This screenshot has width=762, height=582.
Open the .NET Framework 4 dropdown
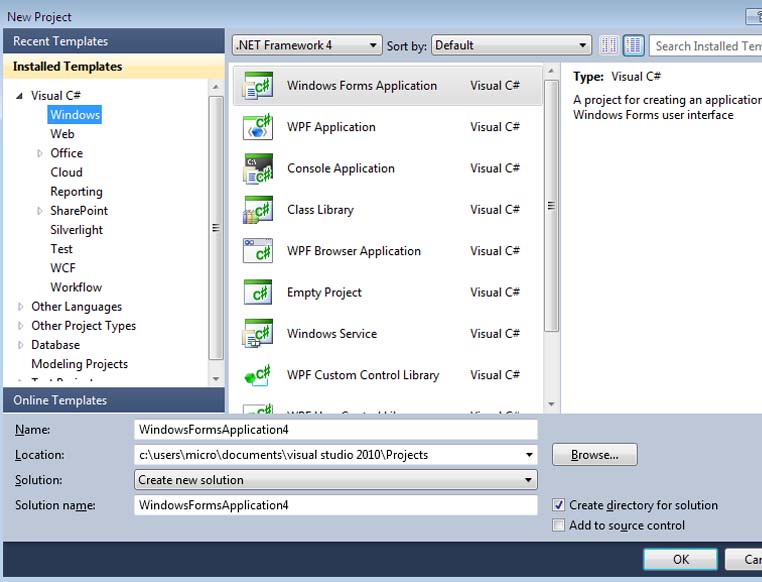coord(307,46)
